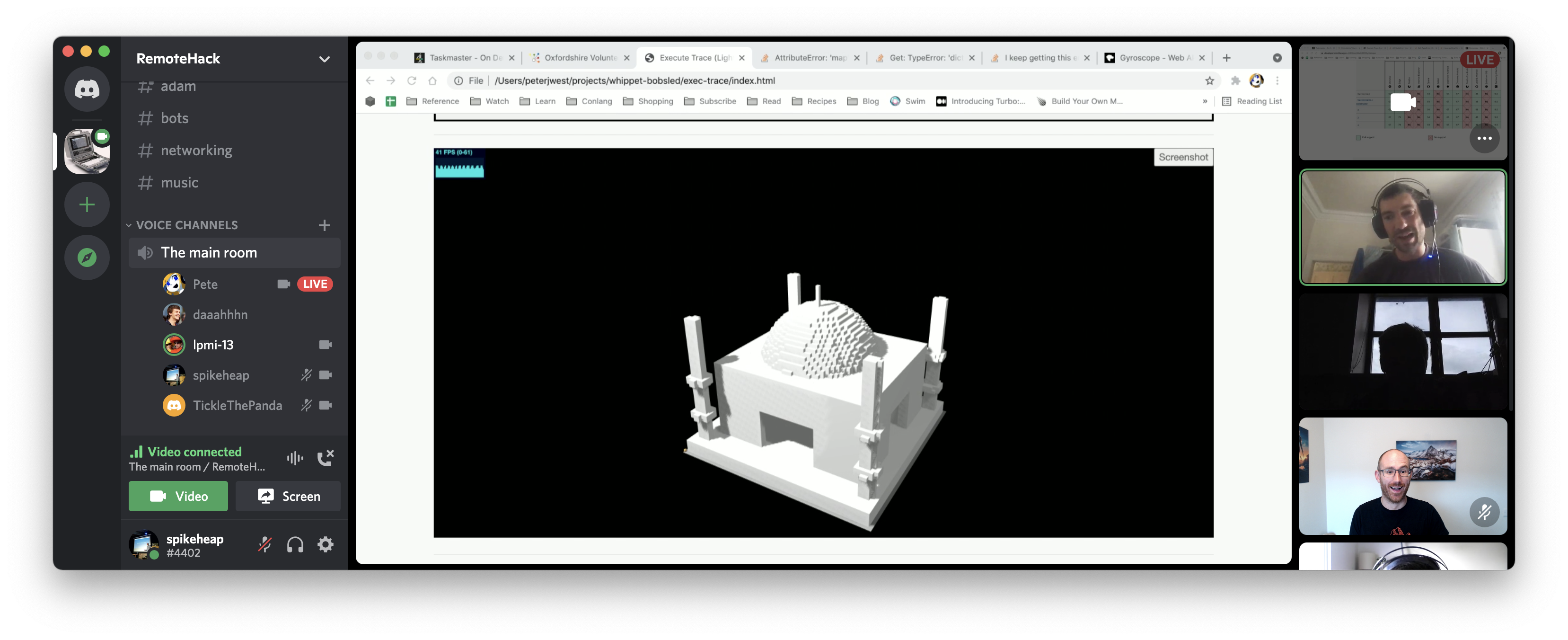Viewport: 1568px width, 640px height.
Task: Toggle deafen headphones icon
Action: (295, 545)
